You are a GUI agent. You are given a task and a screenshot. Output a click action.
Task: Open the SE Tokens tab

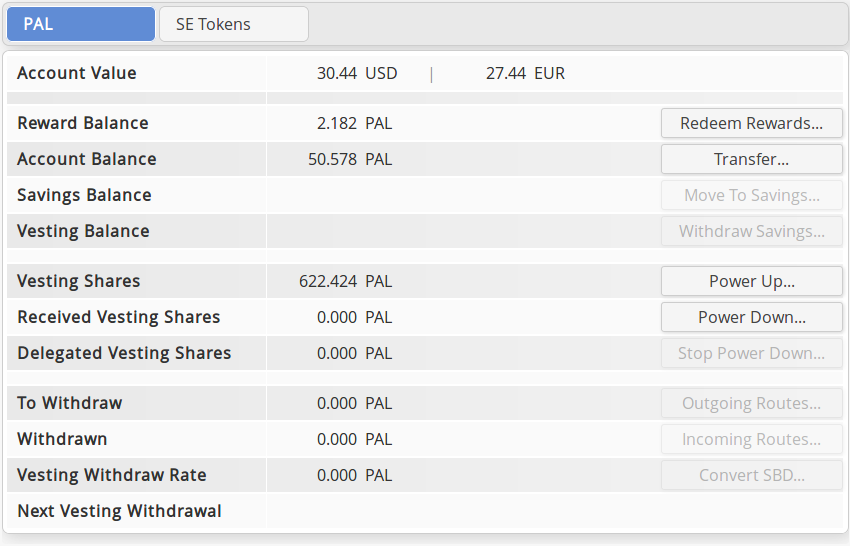click(234, 24)
